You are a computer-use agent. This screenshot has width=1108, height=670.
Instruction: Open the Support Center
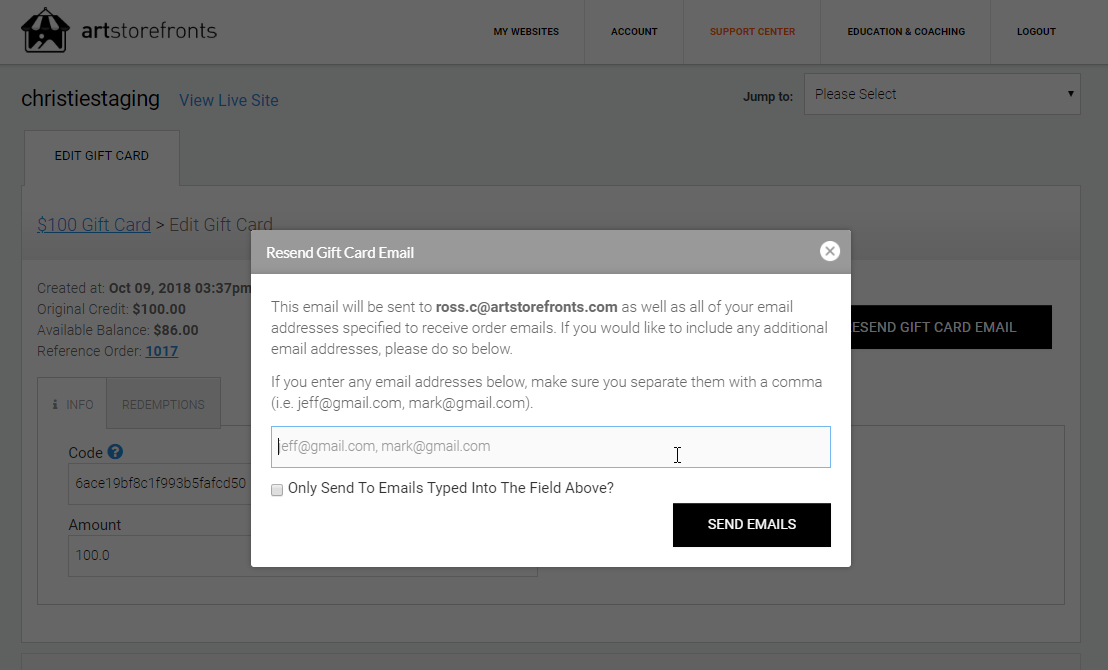(751, 31)
